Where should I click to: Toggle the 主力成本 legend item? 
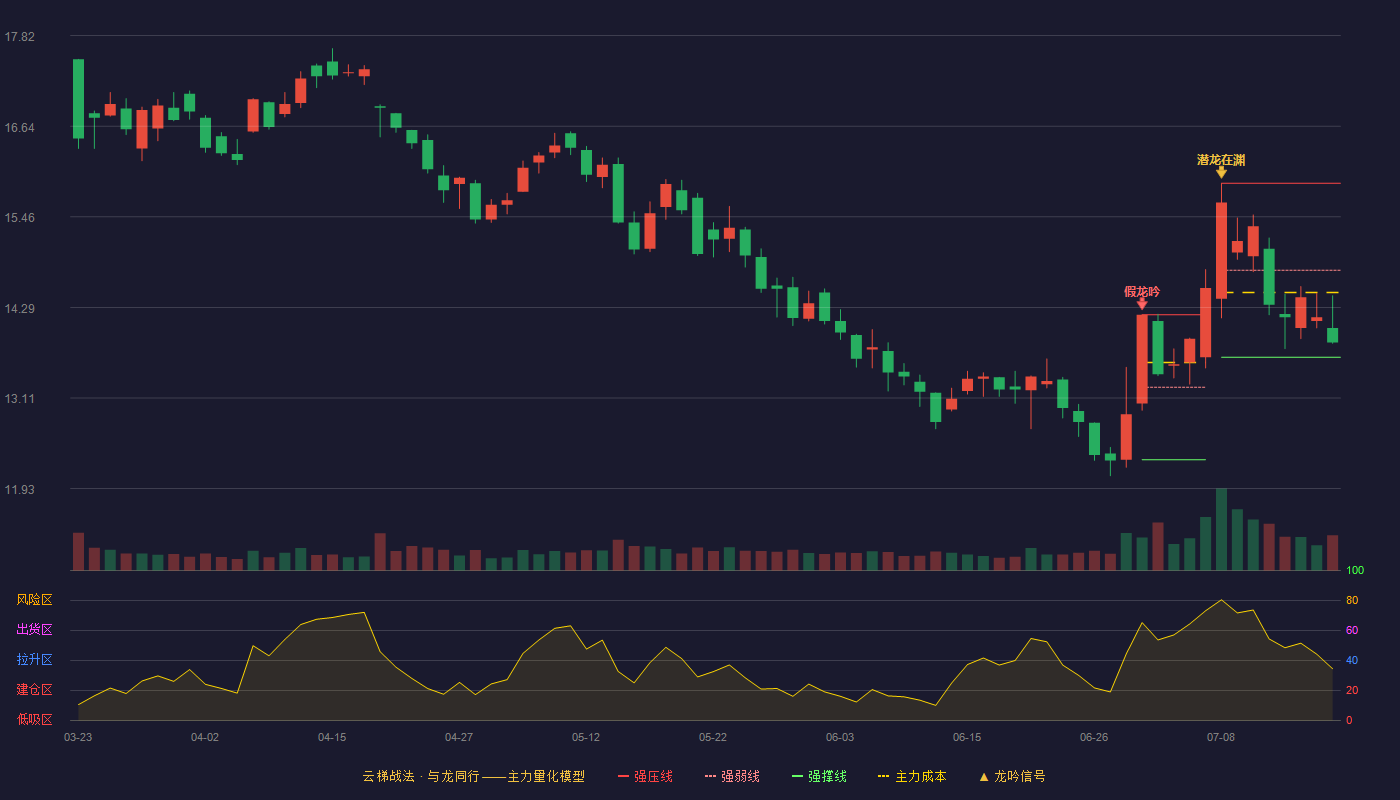pyautogui.click(x=911, y=776)
